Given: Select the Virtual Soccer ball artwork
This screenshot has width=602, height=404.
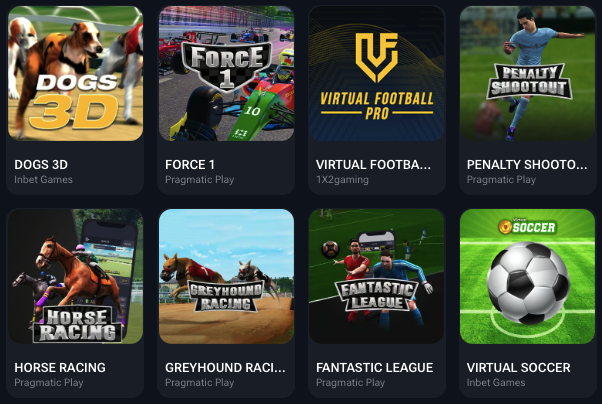Looking at the screenshot, I should click(x=528, y=276).
